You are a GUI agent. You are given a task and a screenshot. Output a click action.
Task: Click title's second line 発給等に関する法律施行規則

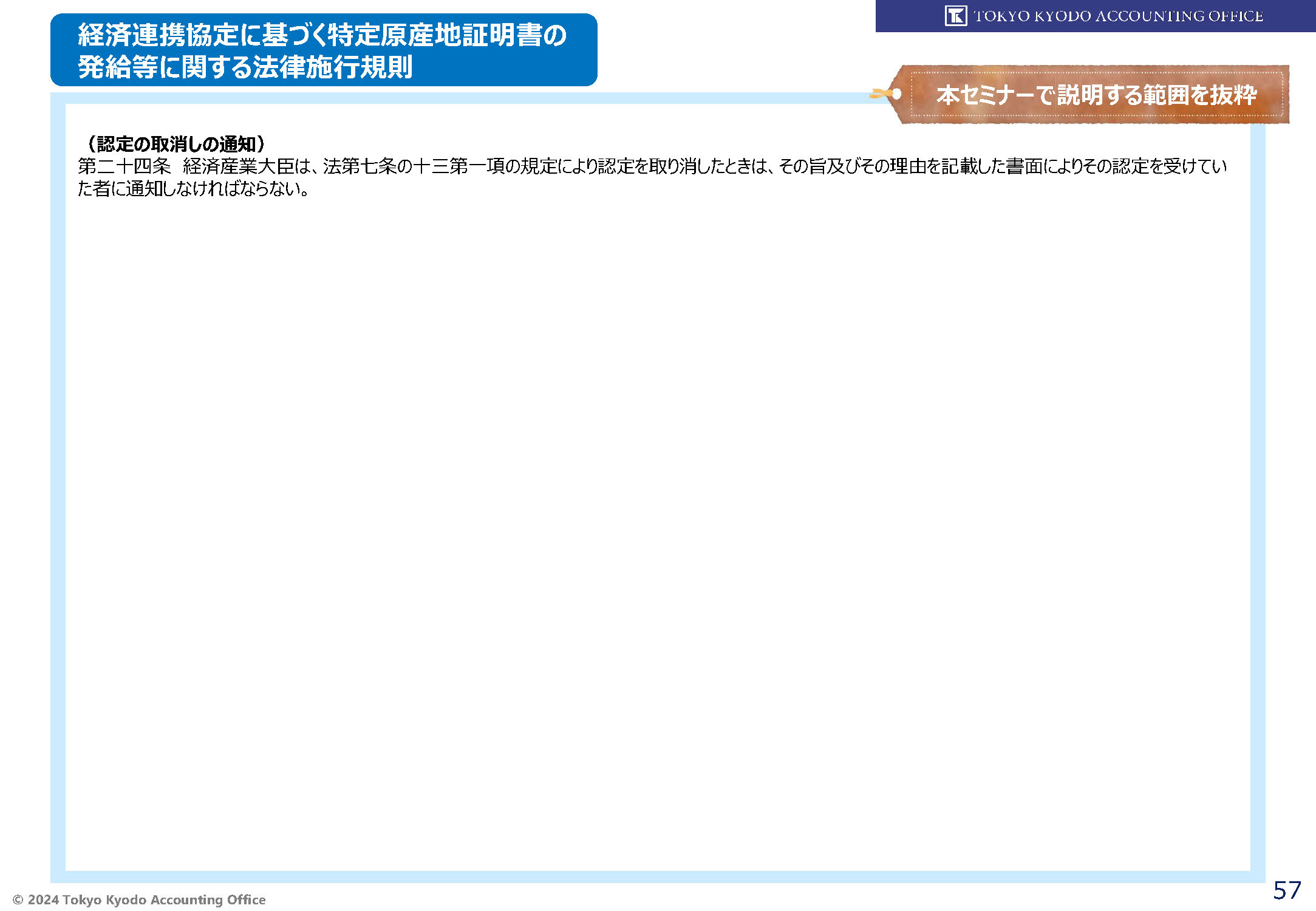tap(245, 67)
